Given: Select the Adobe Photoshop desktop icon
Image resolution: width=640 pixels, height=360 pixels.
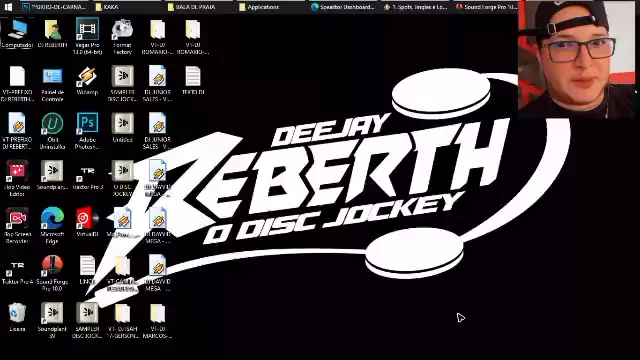Looking at the screenshot, I should [x=87, y=131].
